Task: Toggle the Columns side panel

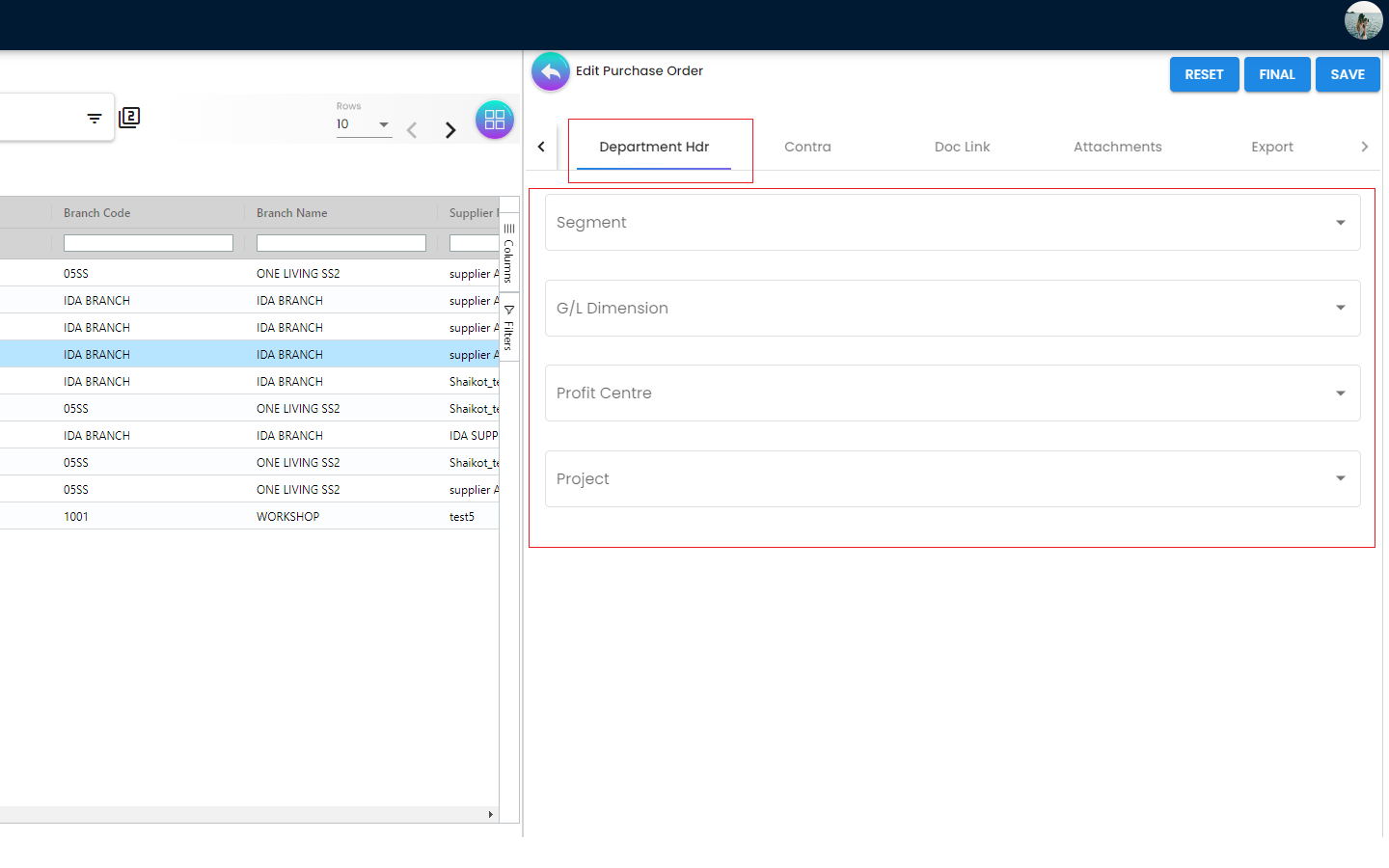Action: [508, 253]
